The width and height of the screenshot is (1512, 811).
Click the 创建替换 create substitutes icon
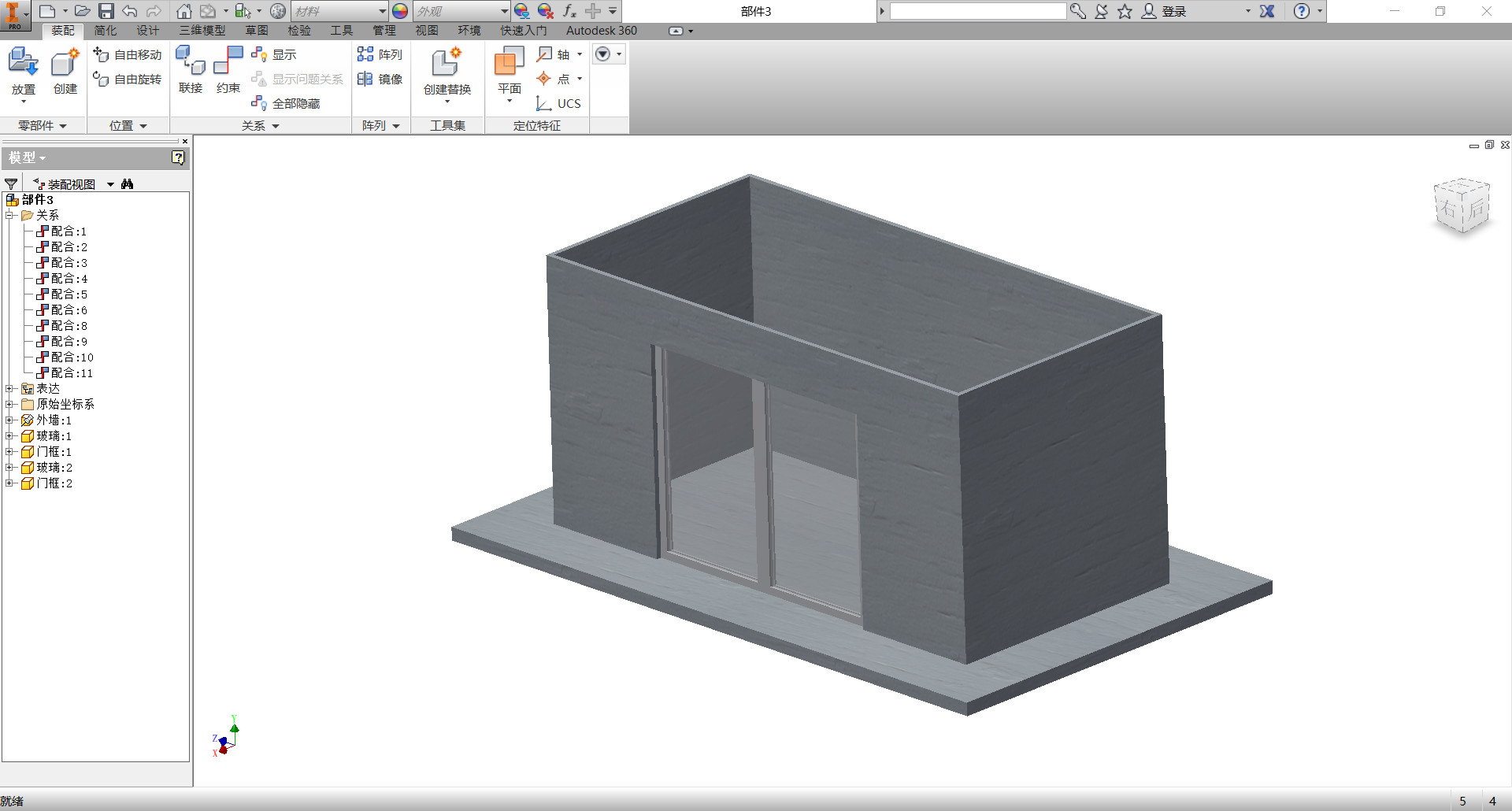pyautogui.click(x=447, y=62)
